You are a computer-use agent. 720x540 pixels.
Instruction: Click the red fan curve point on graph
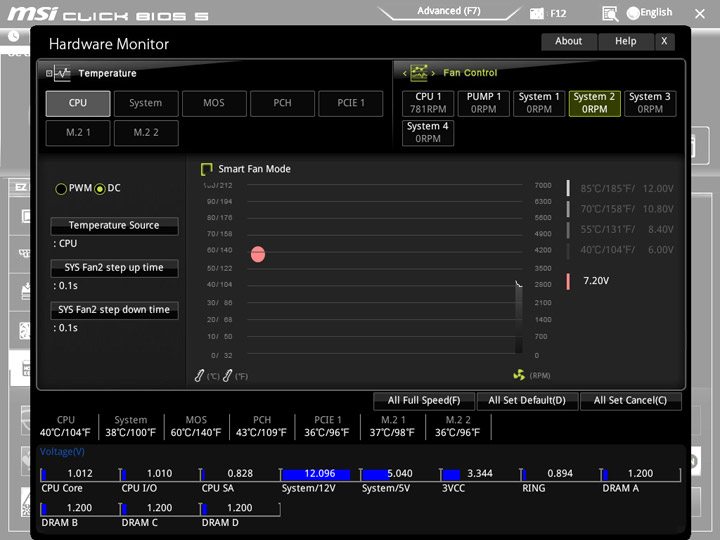coord(258,254)
